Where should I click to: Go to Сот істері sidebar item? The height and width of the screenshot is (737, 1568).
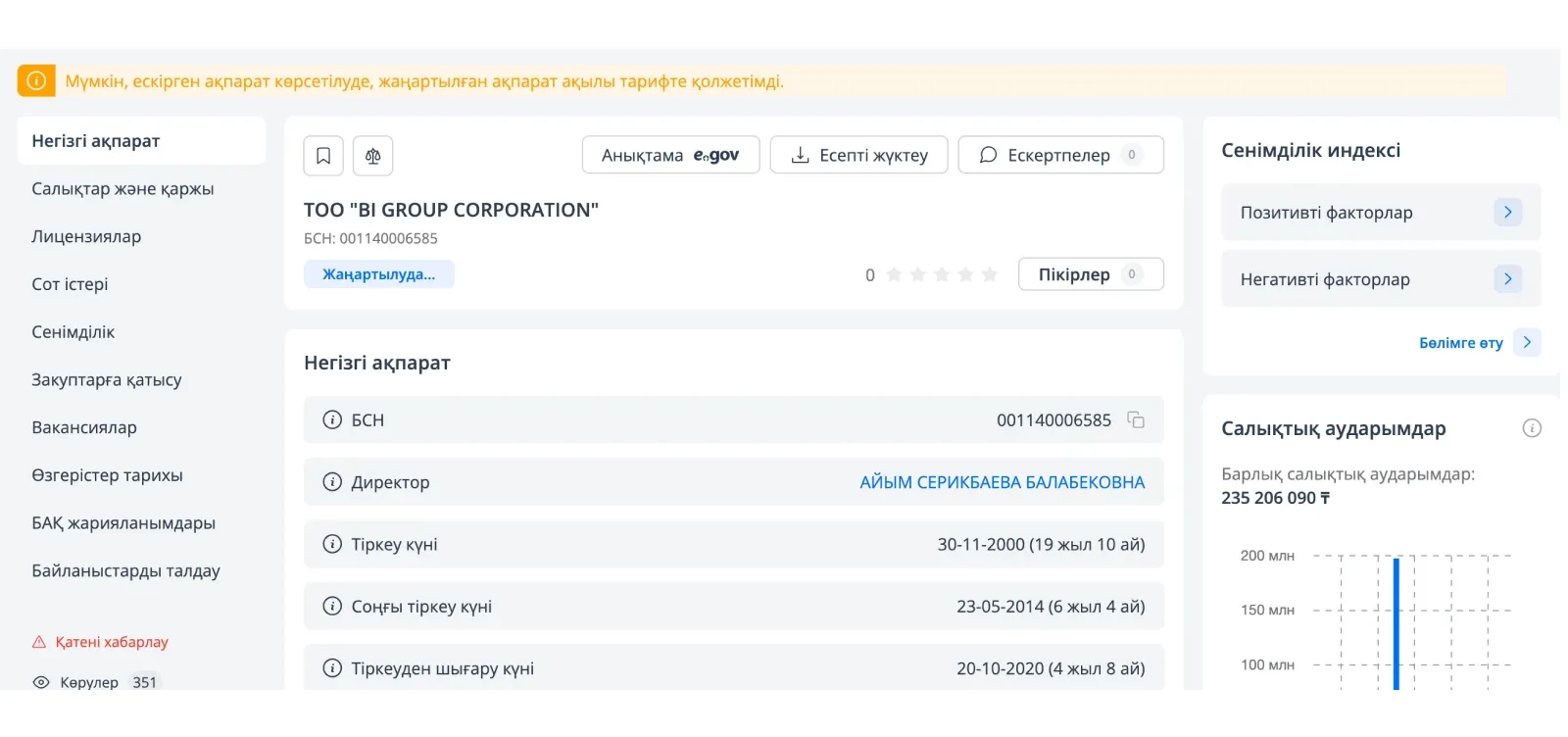70,284
